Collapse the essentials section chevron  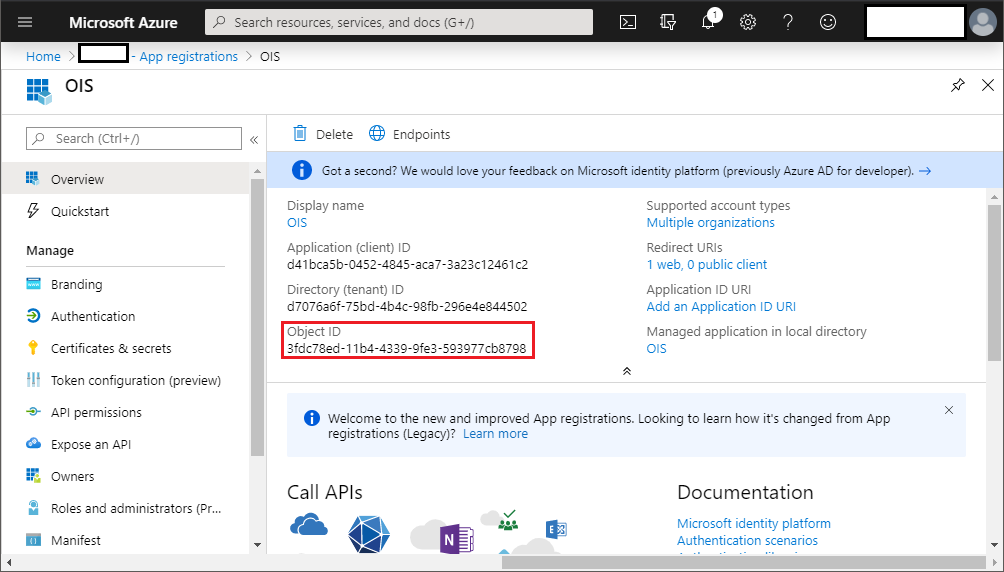point(627,371)
